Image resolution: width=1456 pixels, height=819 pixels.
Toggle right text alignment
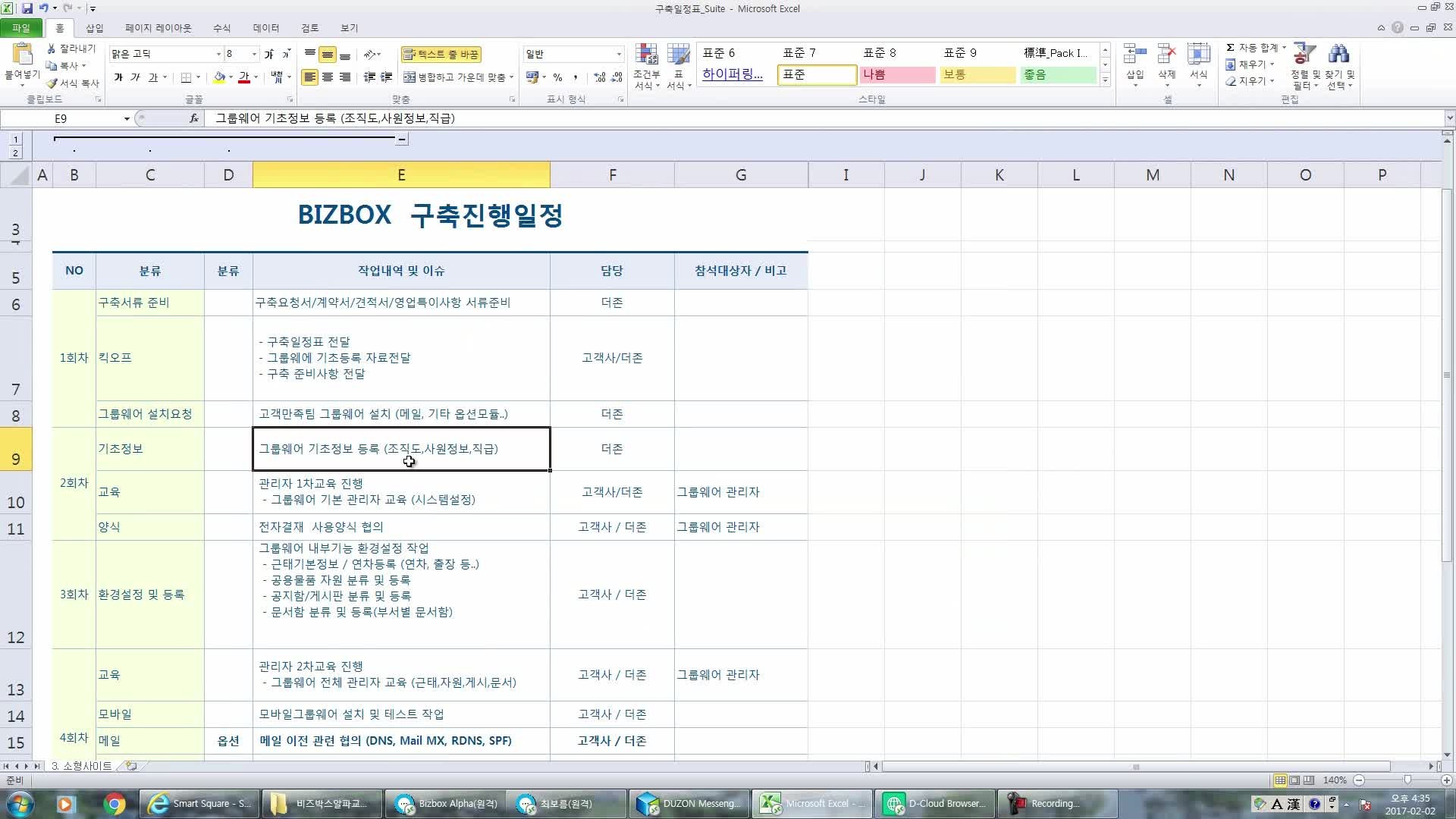click(345, 77)
